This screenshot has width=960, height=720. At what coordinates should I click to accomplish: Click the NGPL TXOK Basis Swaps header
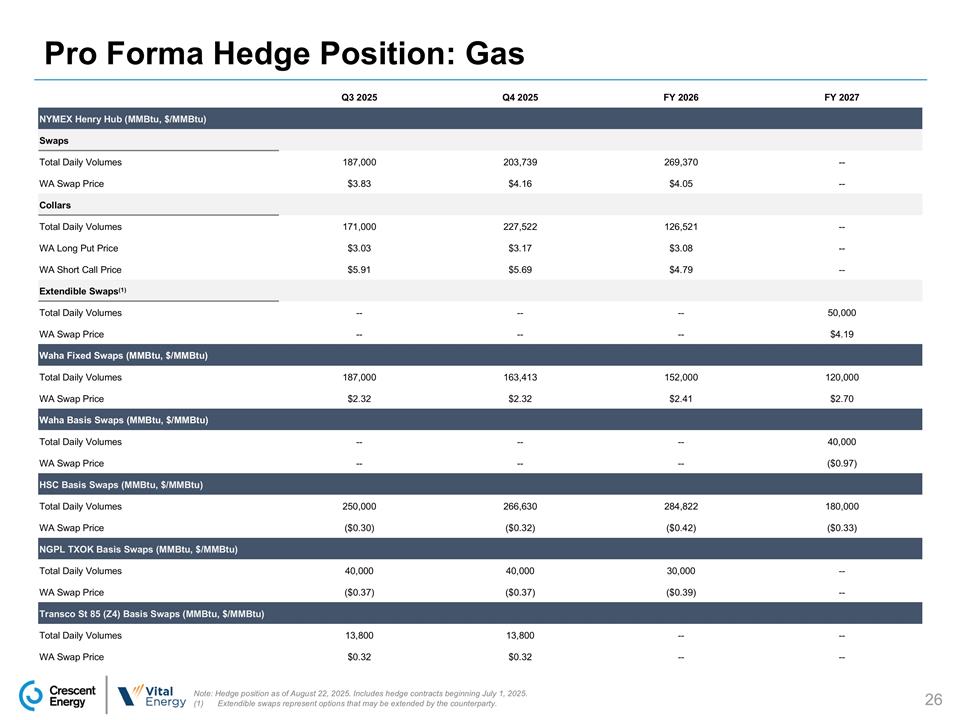coord(138,549)
